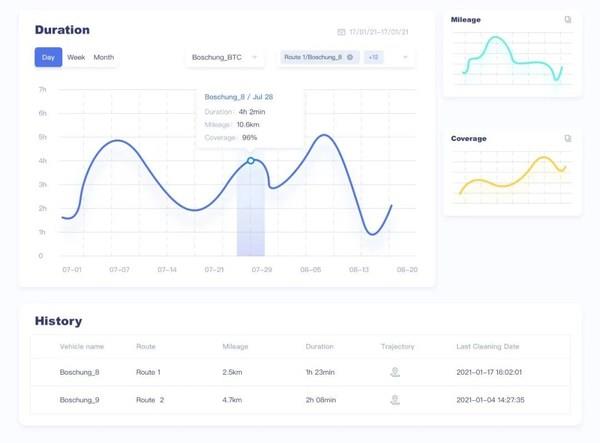This screenshot has width=600, height=443.
Task: Click the highlighted data point on the duration chart
Action: 251,160
